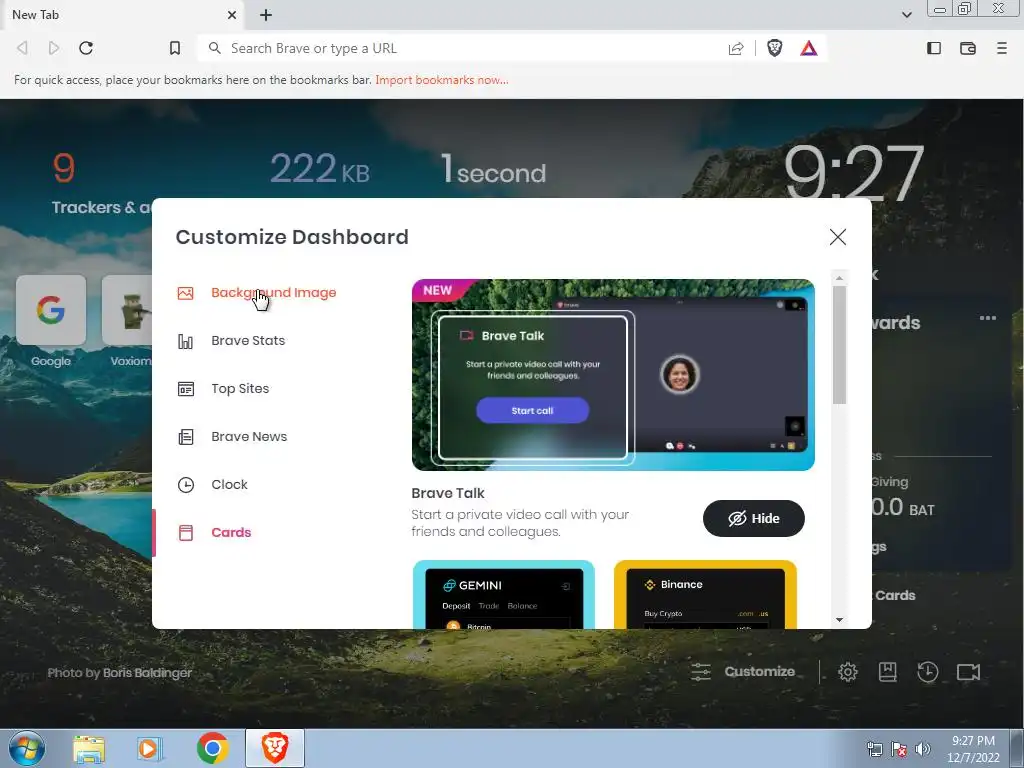
Task: Expand the tab search dropdown arrow
Action: (x=906, y=15)
